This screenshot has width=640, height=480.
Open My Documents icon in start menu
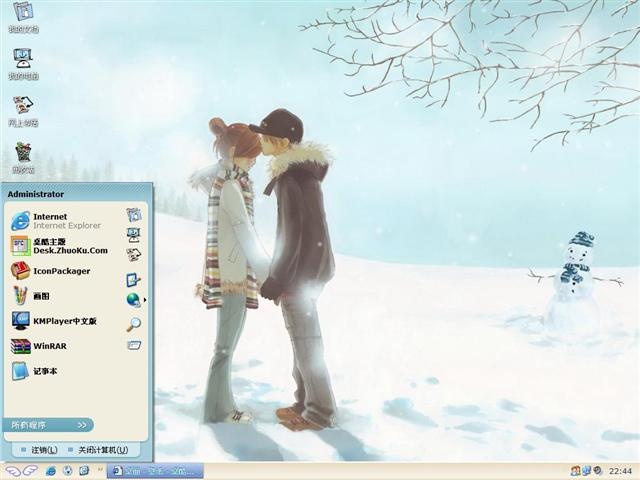[134, 214]
